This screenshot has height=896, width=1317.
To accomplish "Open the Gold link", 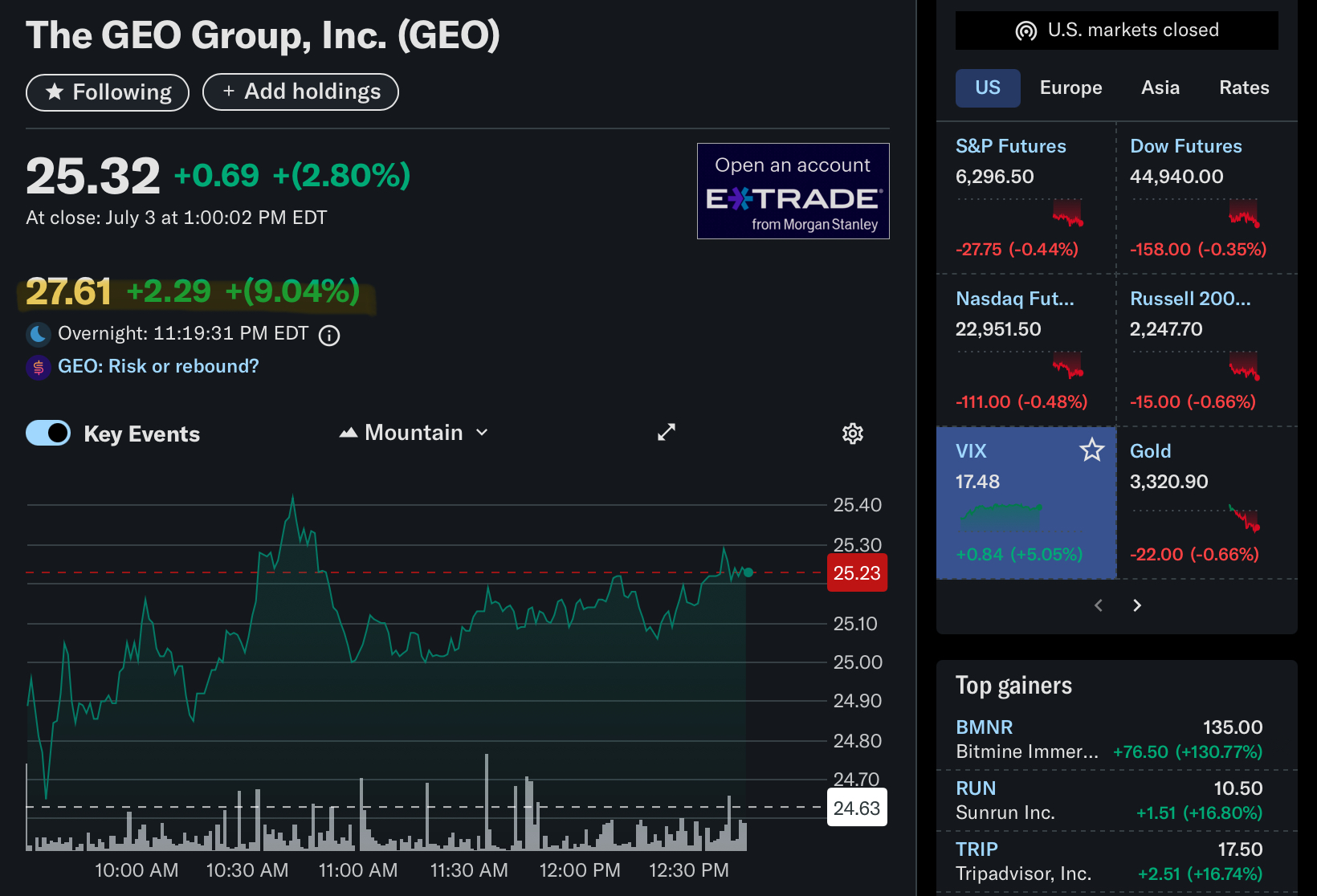I will (1151, 451).
